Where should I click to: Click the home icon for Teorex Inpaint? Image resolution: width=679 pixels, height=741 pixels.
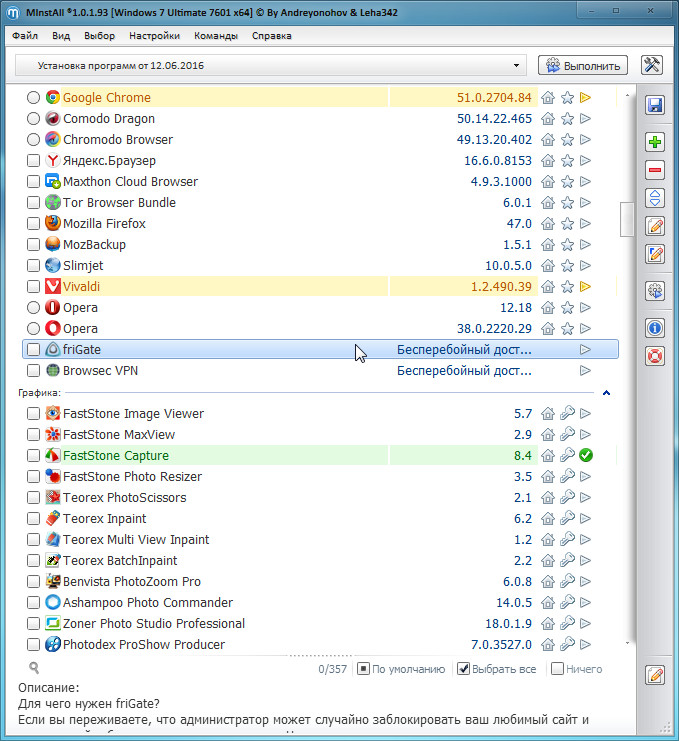(x=548, y=518)
